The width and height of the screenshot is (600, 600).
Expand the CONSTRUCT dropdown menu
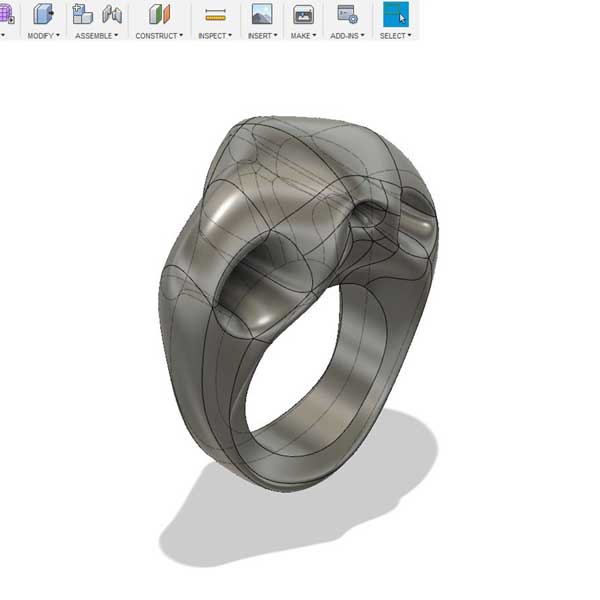159,36
